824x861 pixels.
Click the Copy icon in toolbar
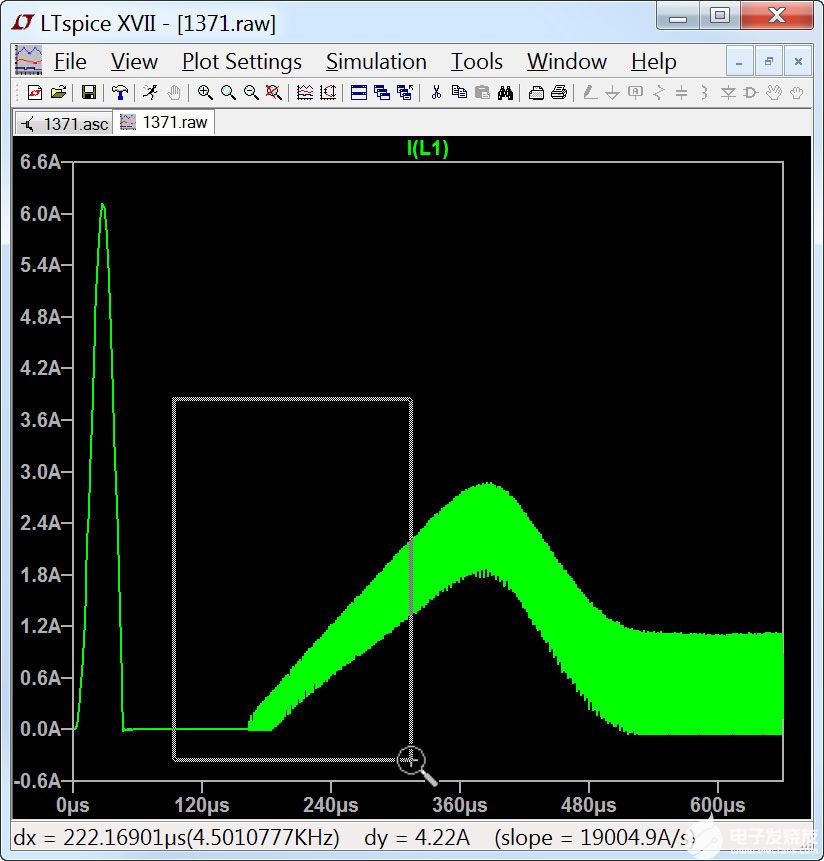tap(459, 93)
